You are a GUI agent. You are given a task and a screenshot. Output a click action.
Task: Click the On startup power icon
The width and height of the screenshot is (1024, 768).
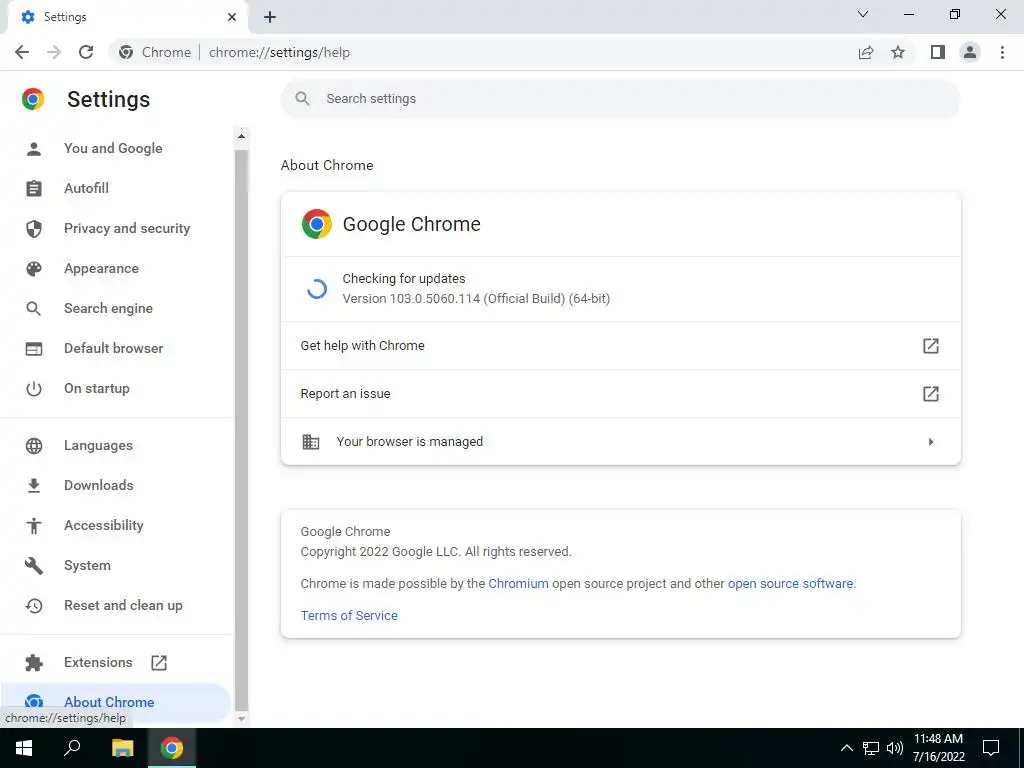(x=34, y=389)
